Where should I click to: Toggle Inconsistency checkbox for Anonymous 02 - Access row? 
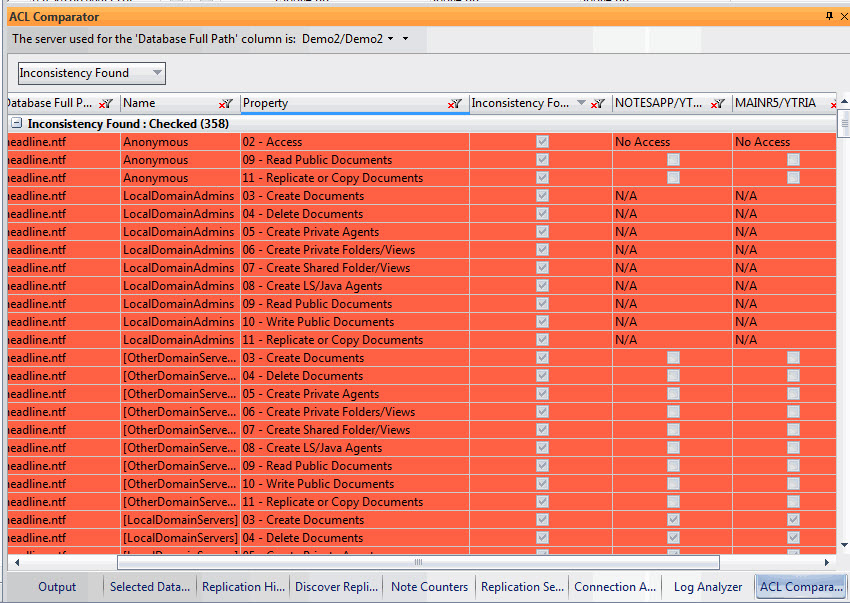tap(542, 142)
